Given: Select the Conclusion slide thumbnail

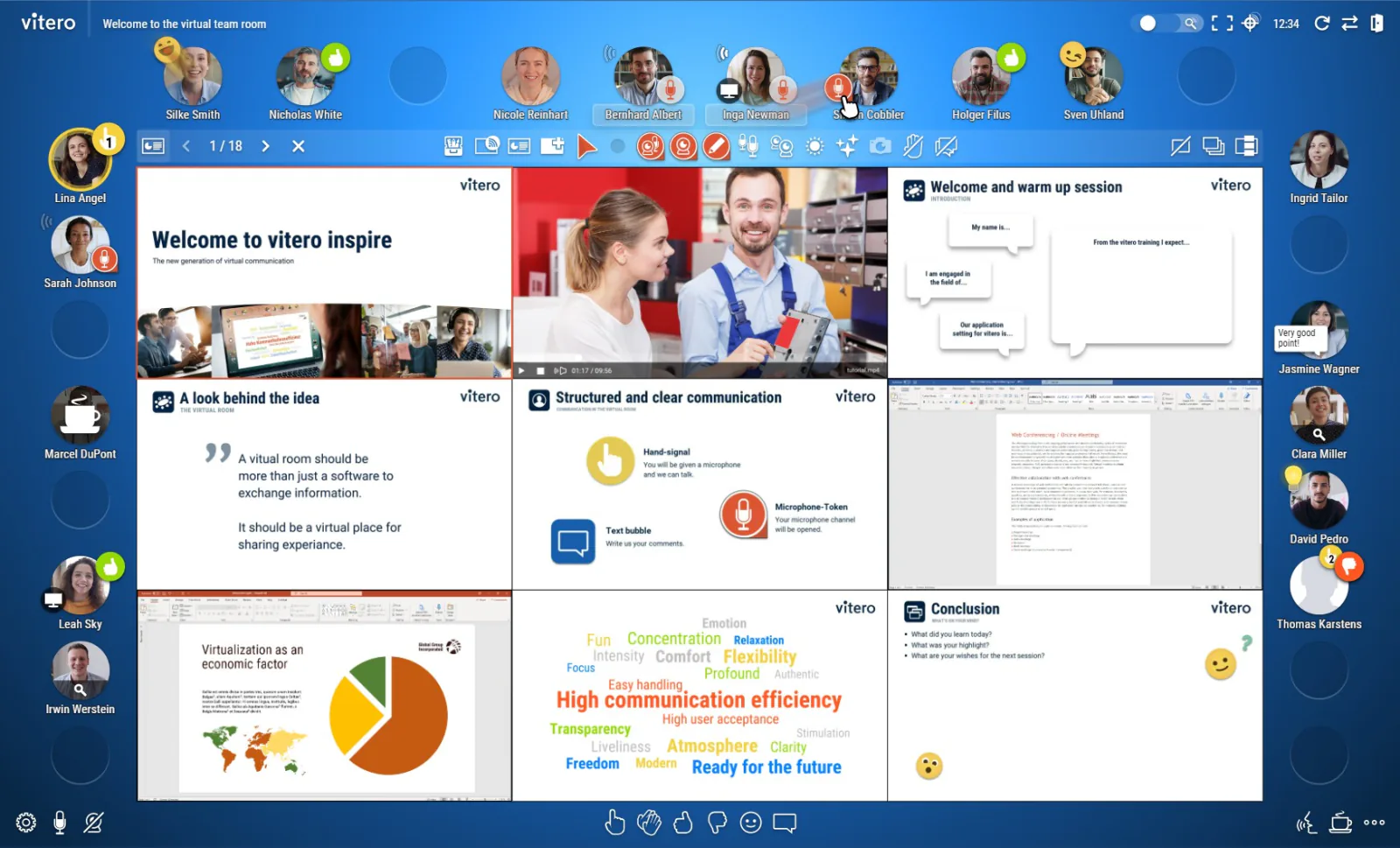Looking at the screenshot, I should (x=1075, y=696).
